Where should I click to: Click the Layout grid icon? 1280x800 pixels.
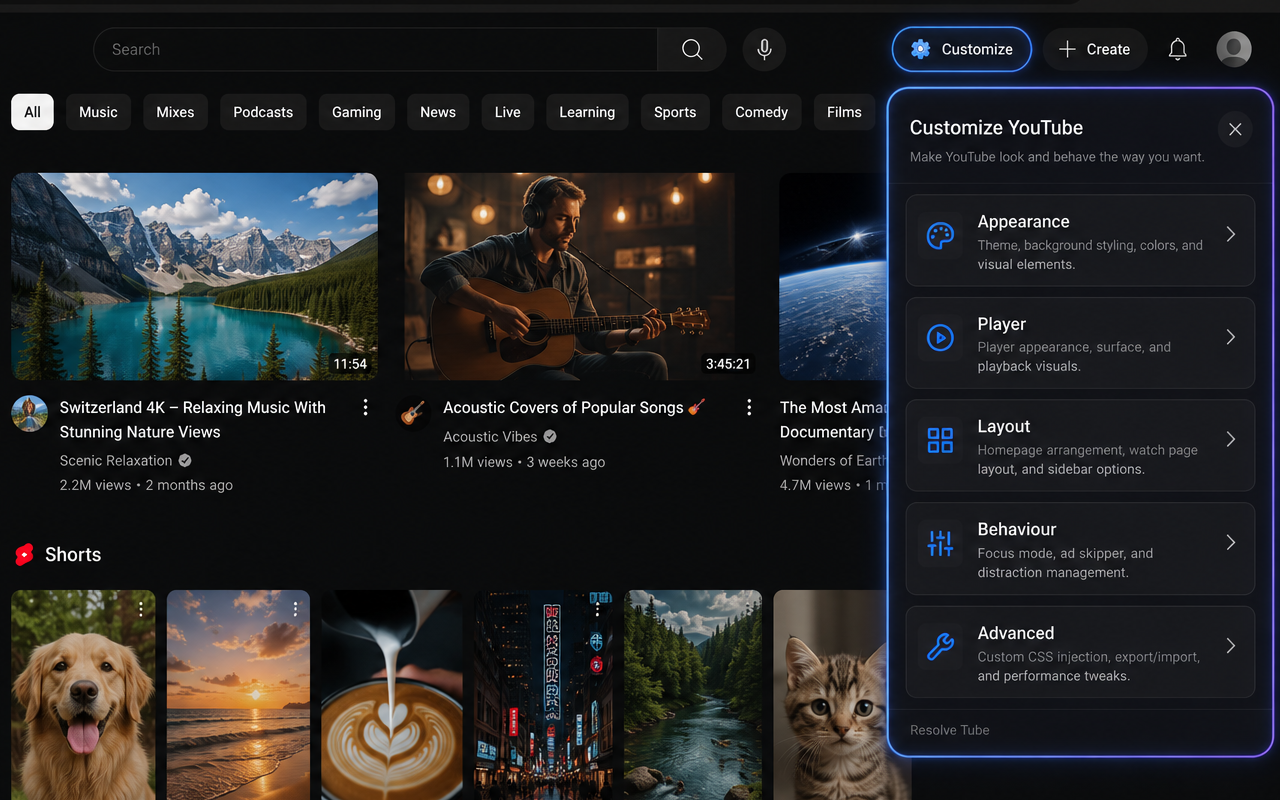tap(940, 440)
